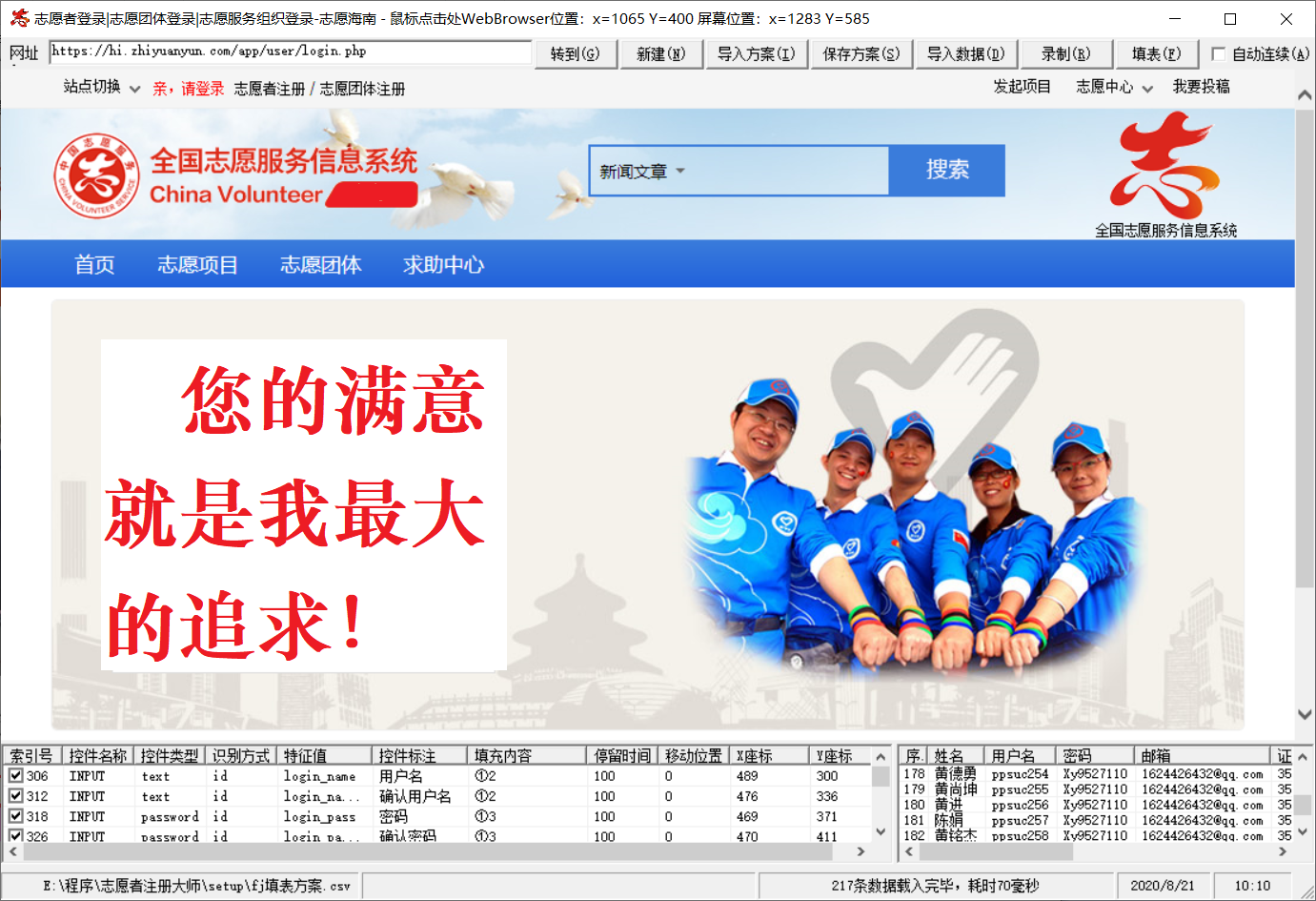The width and height of the screenshot is (1316, 901).
Task: Expand the 志愿中心 dropdown menu
Action: coord(1107,87)
